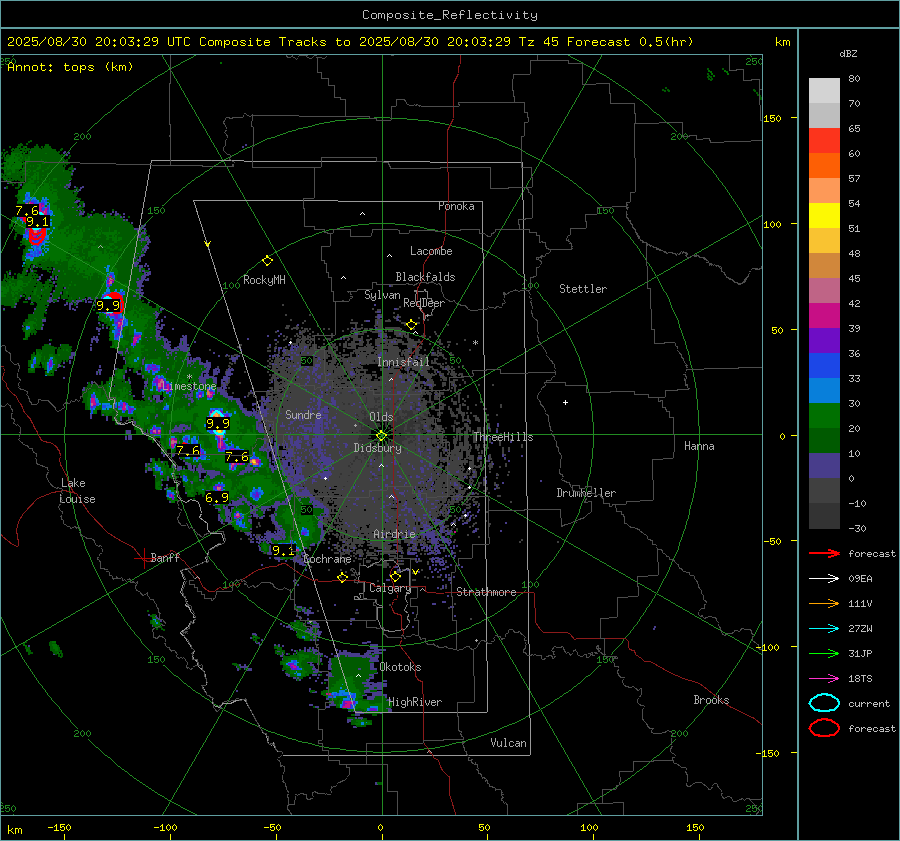The height and width of the screenshot is (841, 900).
Task: Click the cyan current ellipse legend icon
Action: click(824, 703)
